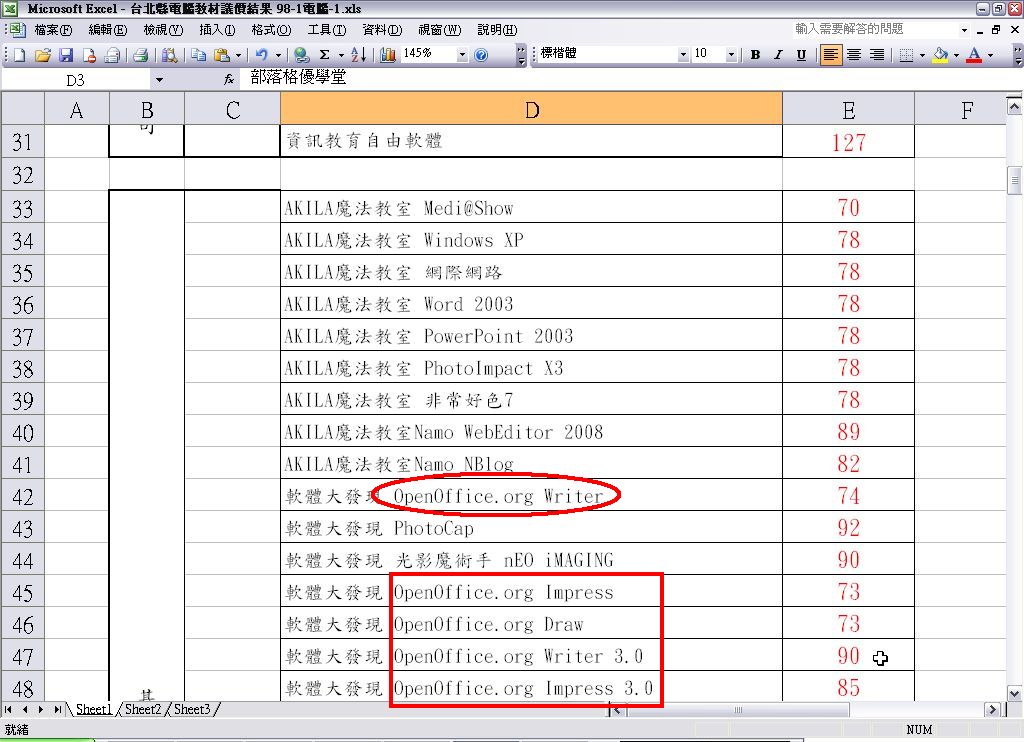Open the Chart Wizard icon
1024x742 pixels.
(388, 56)
